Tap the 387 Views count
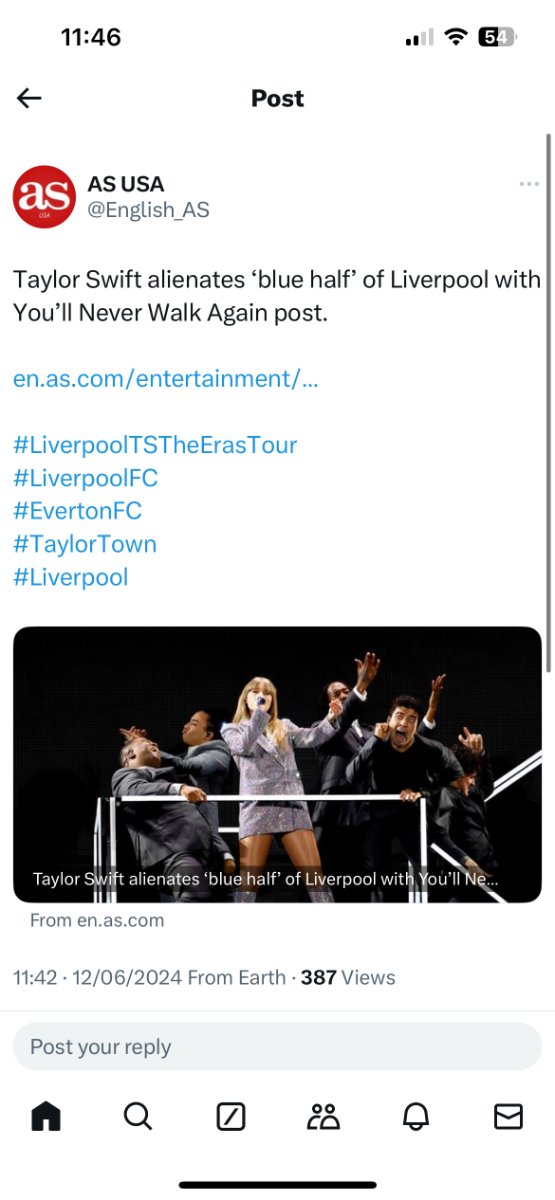The width and height of the screenshot is (555, 1200). pos(348,977)
